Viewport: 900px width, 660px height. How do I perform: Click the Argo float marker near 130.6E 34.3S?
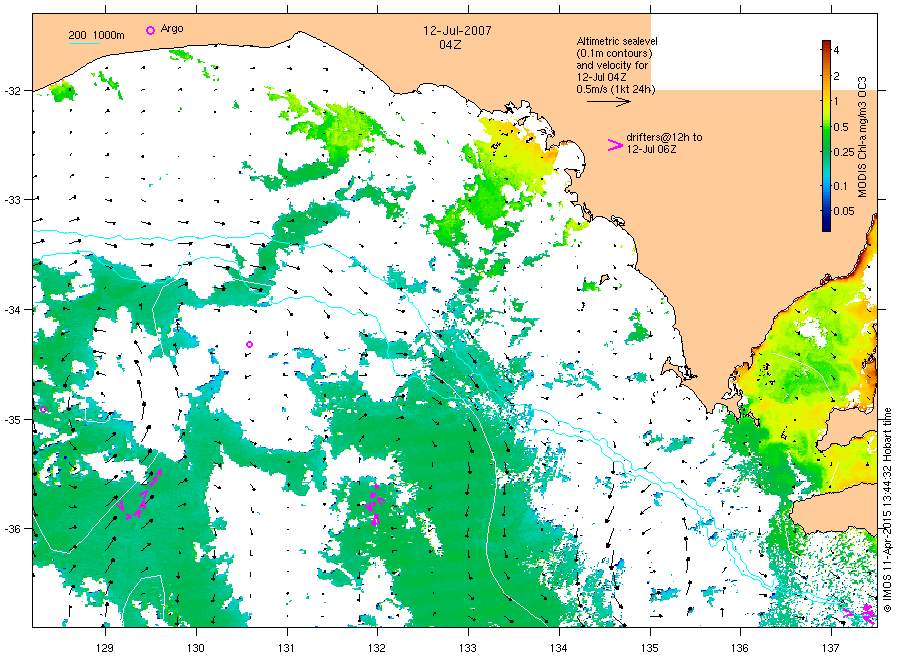249,344
